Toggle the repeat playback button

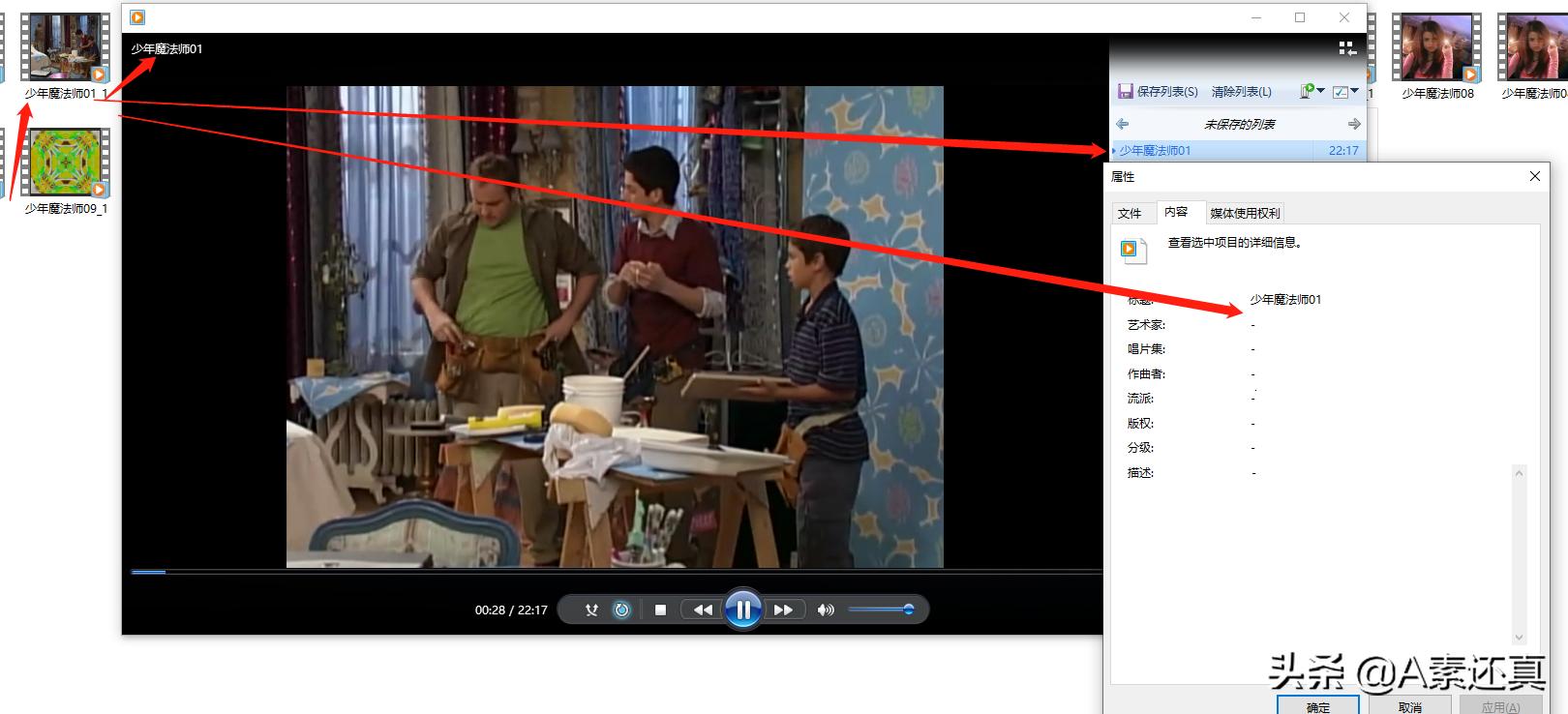(622, 610)
